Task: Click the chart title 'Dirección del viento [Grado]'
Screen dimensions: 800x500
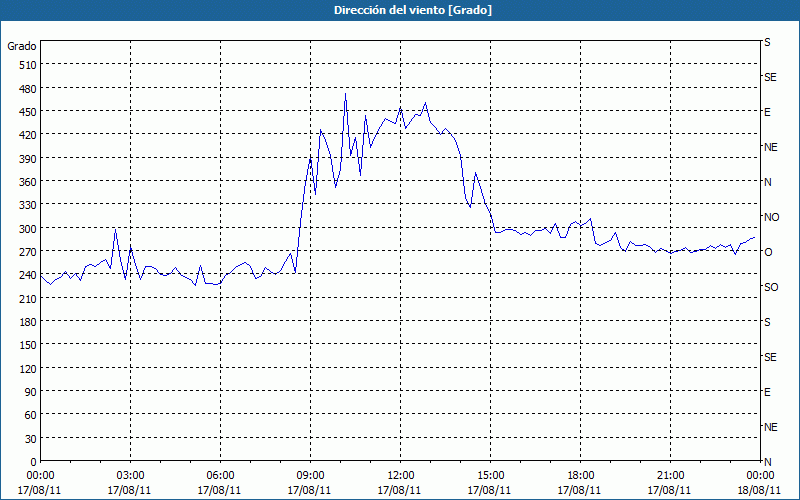Action: (x=413, y=10)
